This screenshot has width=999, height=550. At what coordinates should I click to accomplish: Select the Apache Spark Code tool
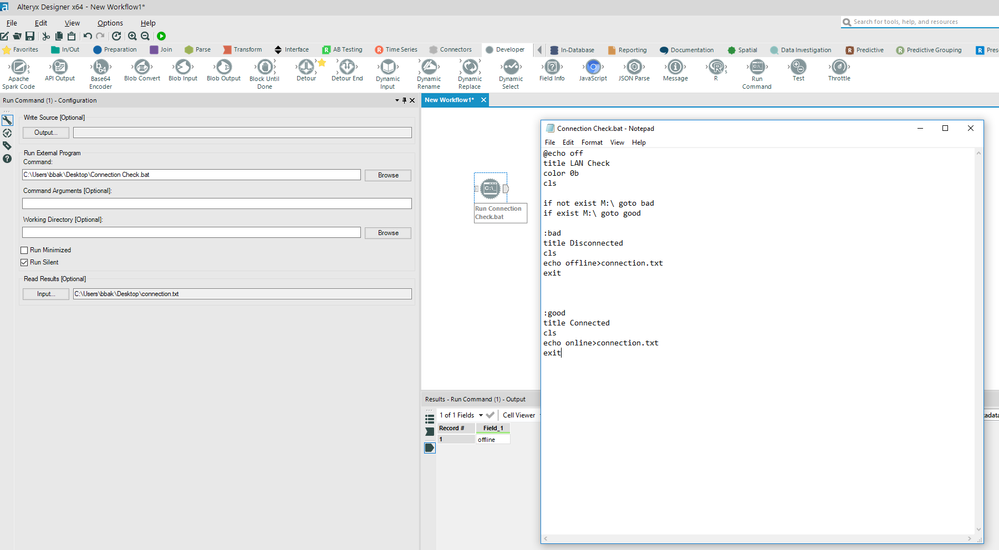pyautogui.click(x=18, y=74)
